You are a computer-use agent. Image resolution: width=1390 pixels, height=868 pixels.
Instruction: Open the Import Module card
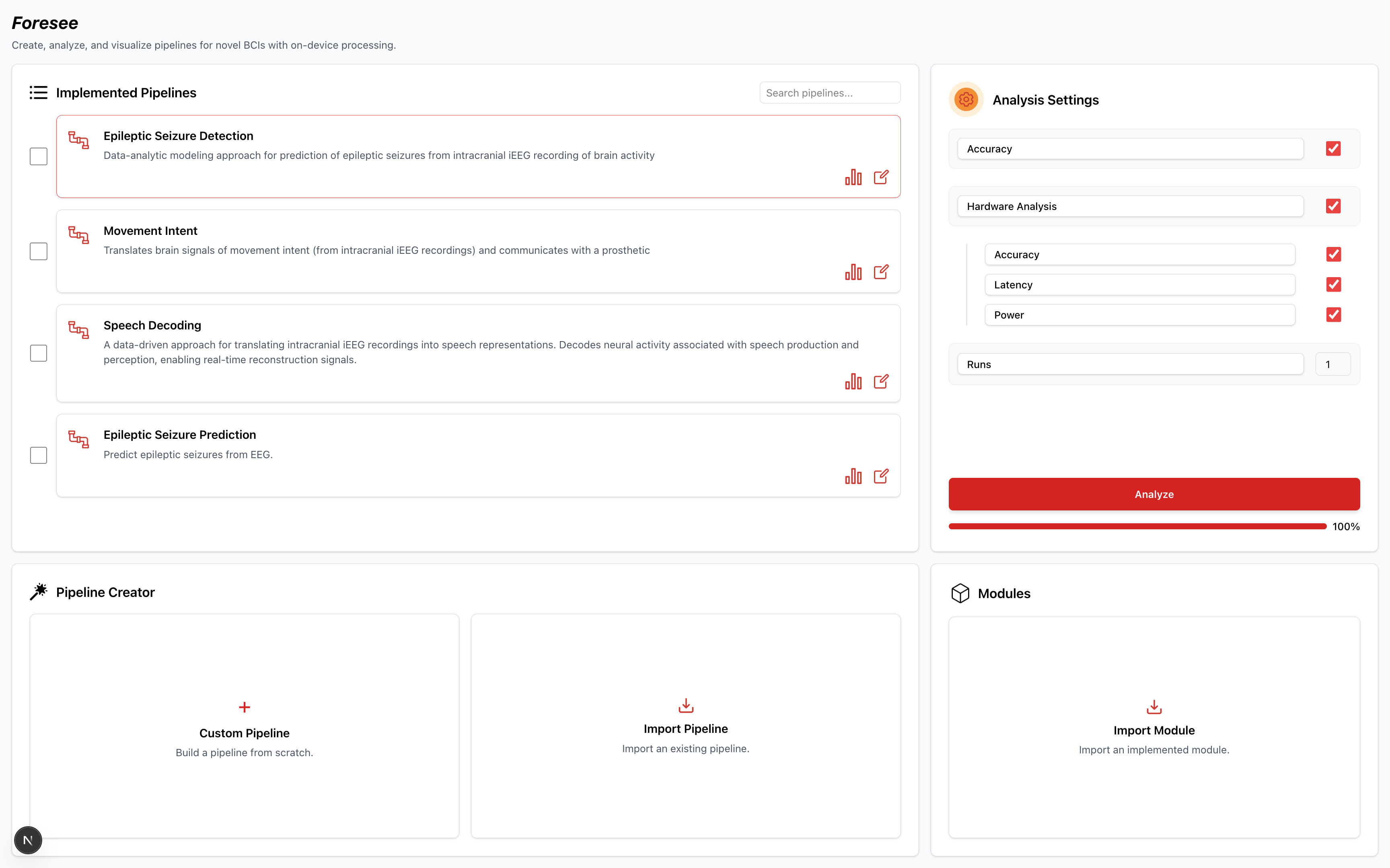[x=1154, y=727]
